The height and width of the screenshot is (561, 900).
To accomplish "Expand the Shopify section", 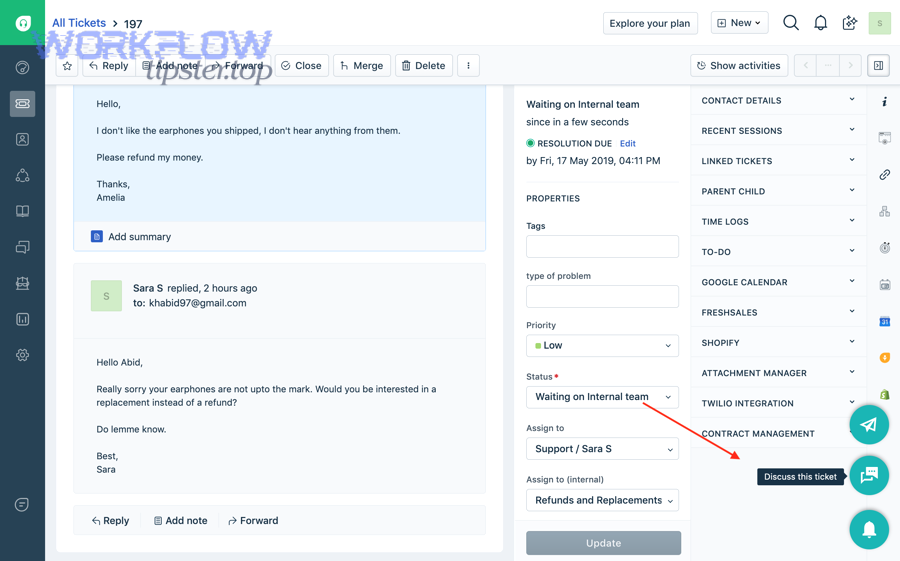I will coord(778,343).
